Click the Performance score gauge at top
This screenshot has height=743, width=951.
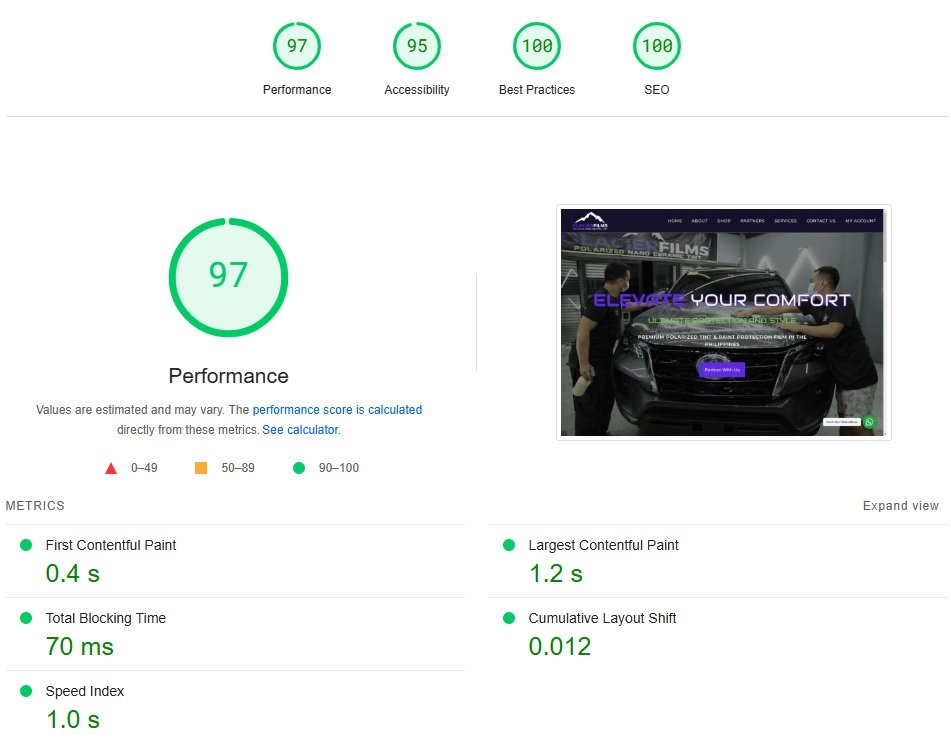297,46
